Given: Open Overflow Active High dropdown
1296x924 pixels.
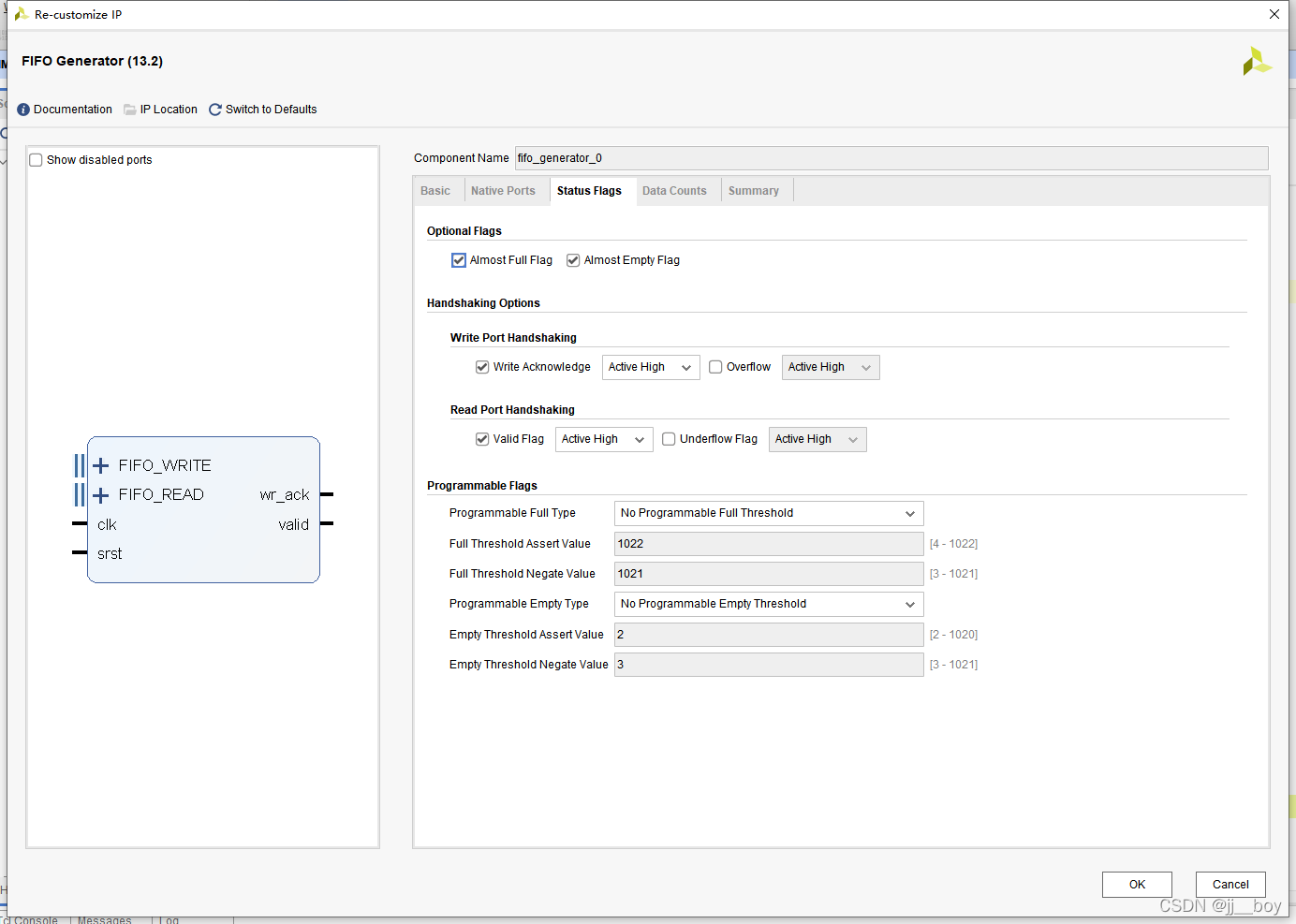Looking at the screenshot, I should [831, 367].
